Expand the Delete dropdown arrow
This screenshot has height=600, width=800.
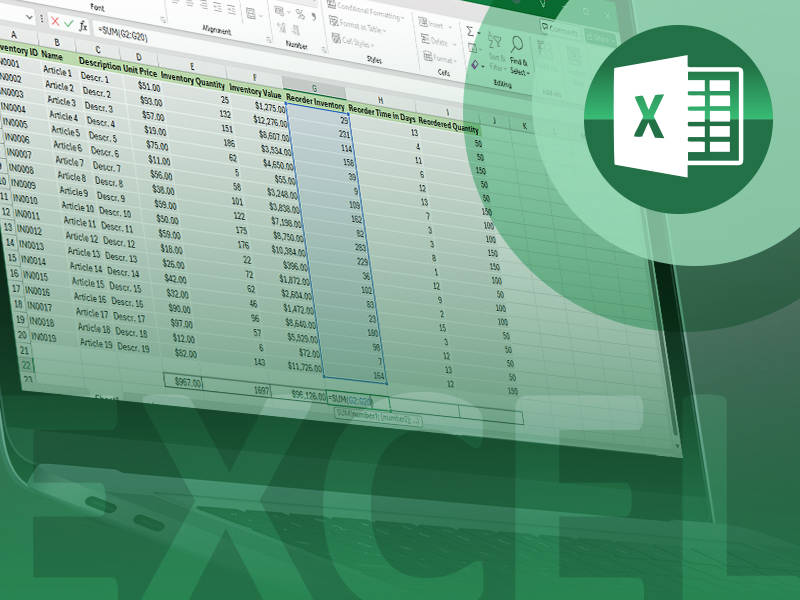[454, 43]
